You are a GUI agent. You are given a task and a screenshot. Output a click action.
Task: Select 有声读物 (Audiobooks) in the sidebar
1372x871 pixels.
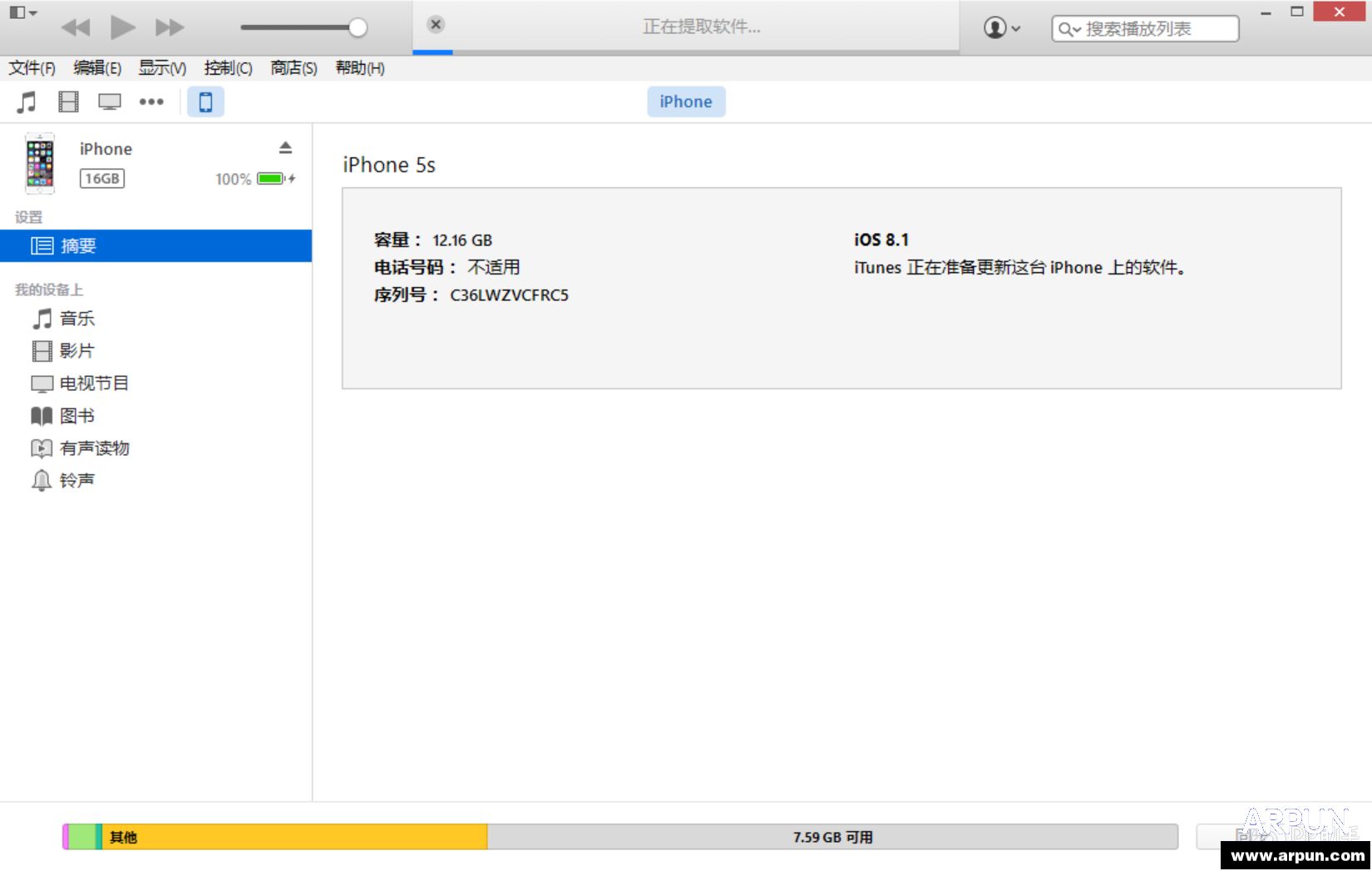pyautogui.click(x=95, y=448)
